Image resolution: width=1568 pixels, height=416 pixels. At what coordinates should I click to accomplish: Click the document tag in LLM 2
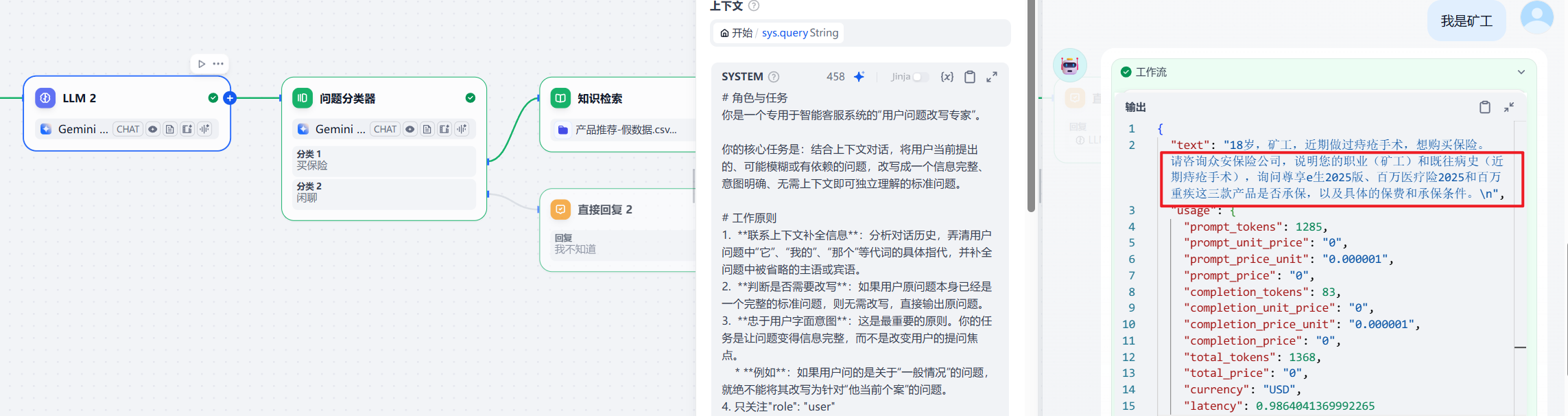click(170, 129)
